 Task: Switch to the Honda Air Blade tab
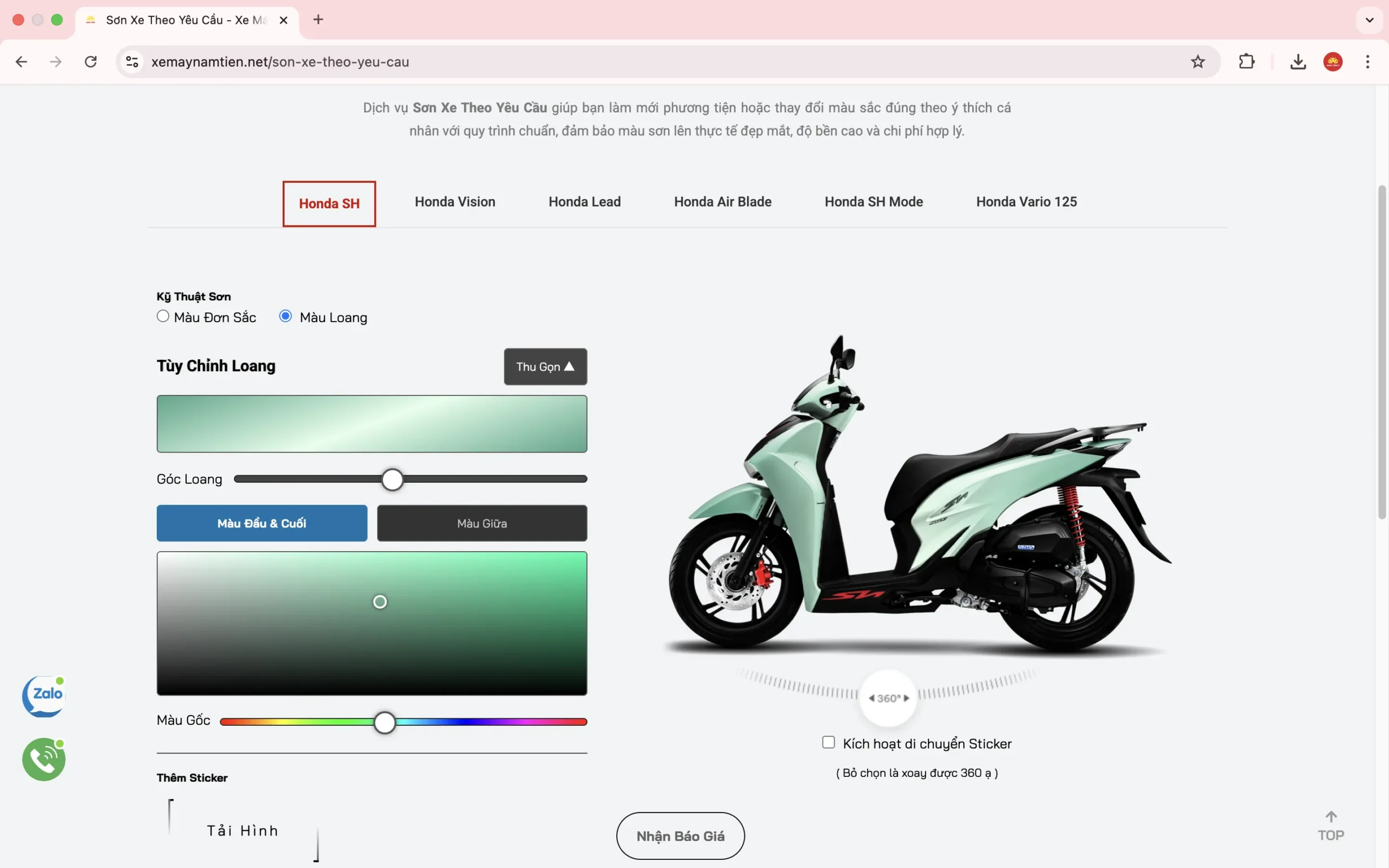(722, 202)
